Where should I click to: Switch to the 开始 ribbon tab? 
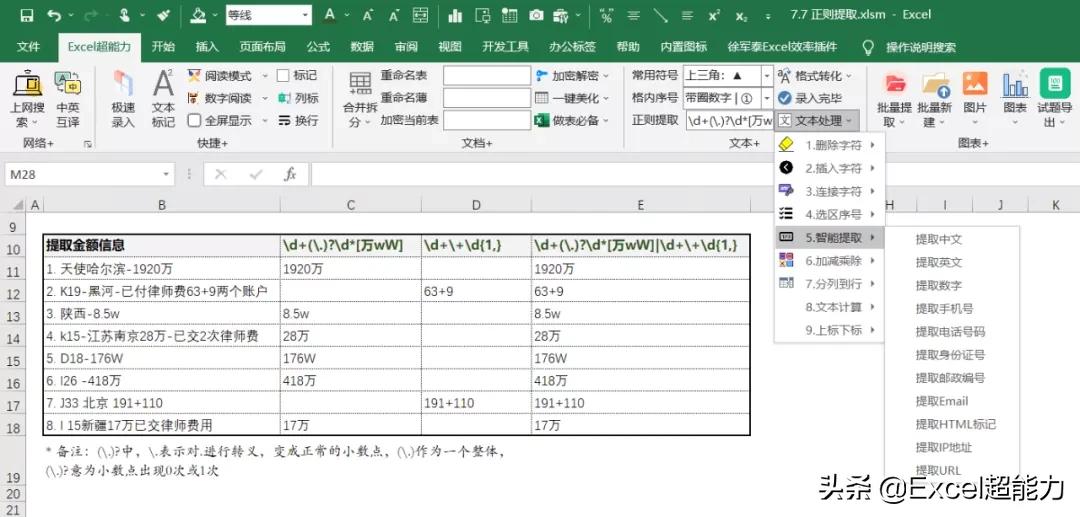coord(163,47)
